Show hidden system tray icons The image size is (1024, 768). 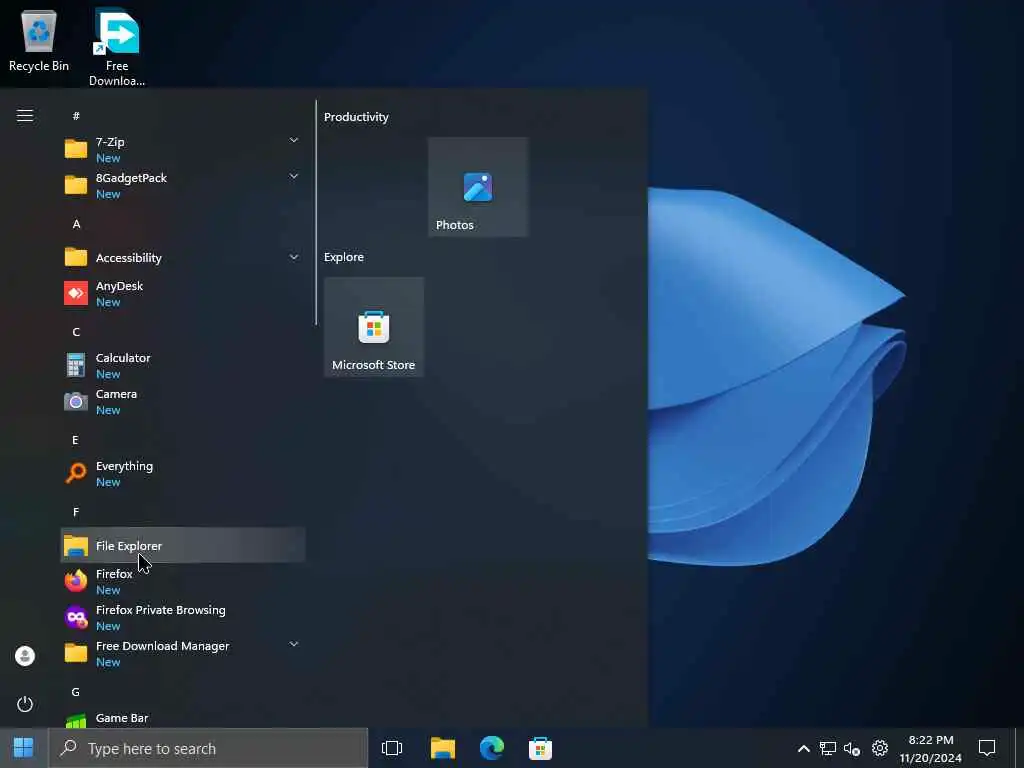[804, 748]
